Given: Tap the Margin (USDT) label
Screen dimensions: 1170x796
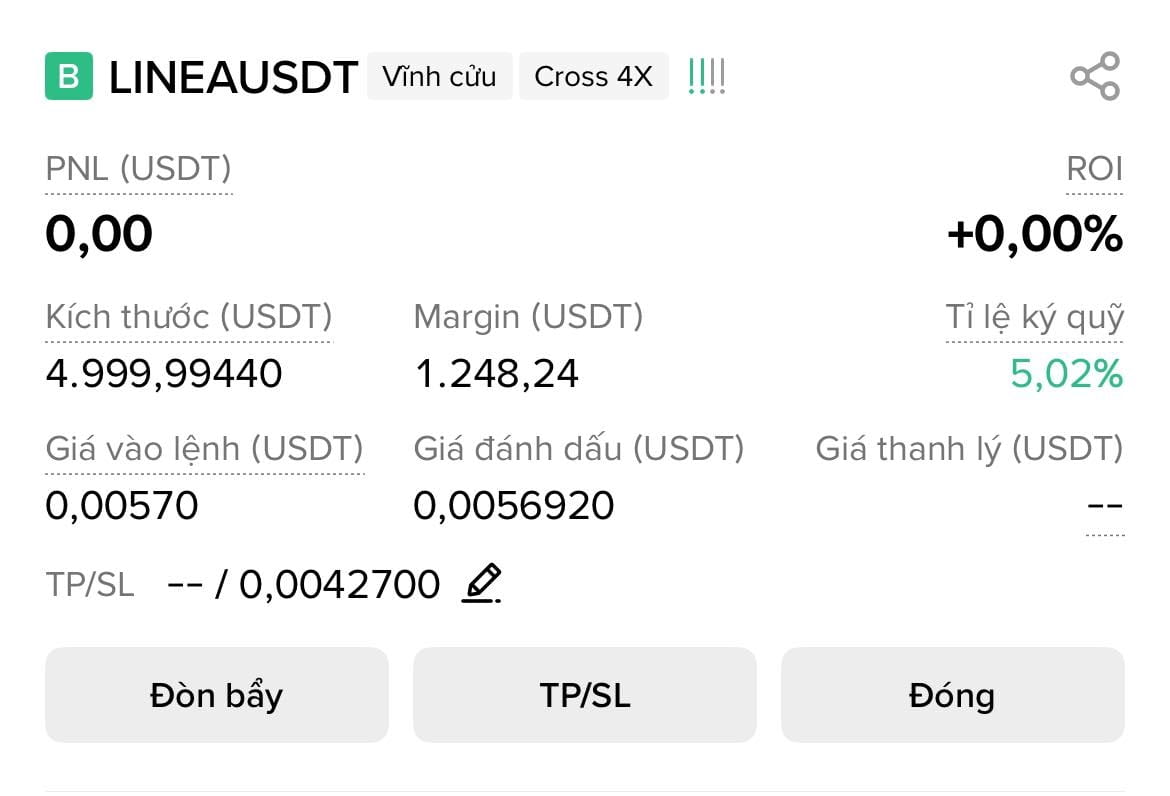Looking at the screenshot, I should (528, 317).
